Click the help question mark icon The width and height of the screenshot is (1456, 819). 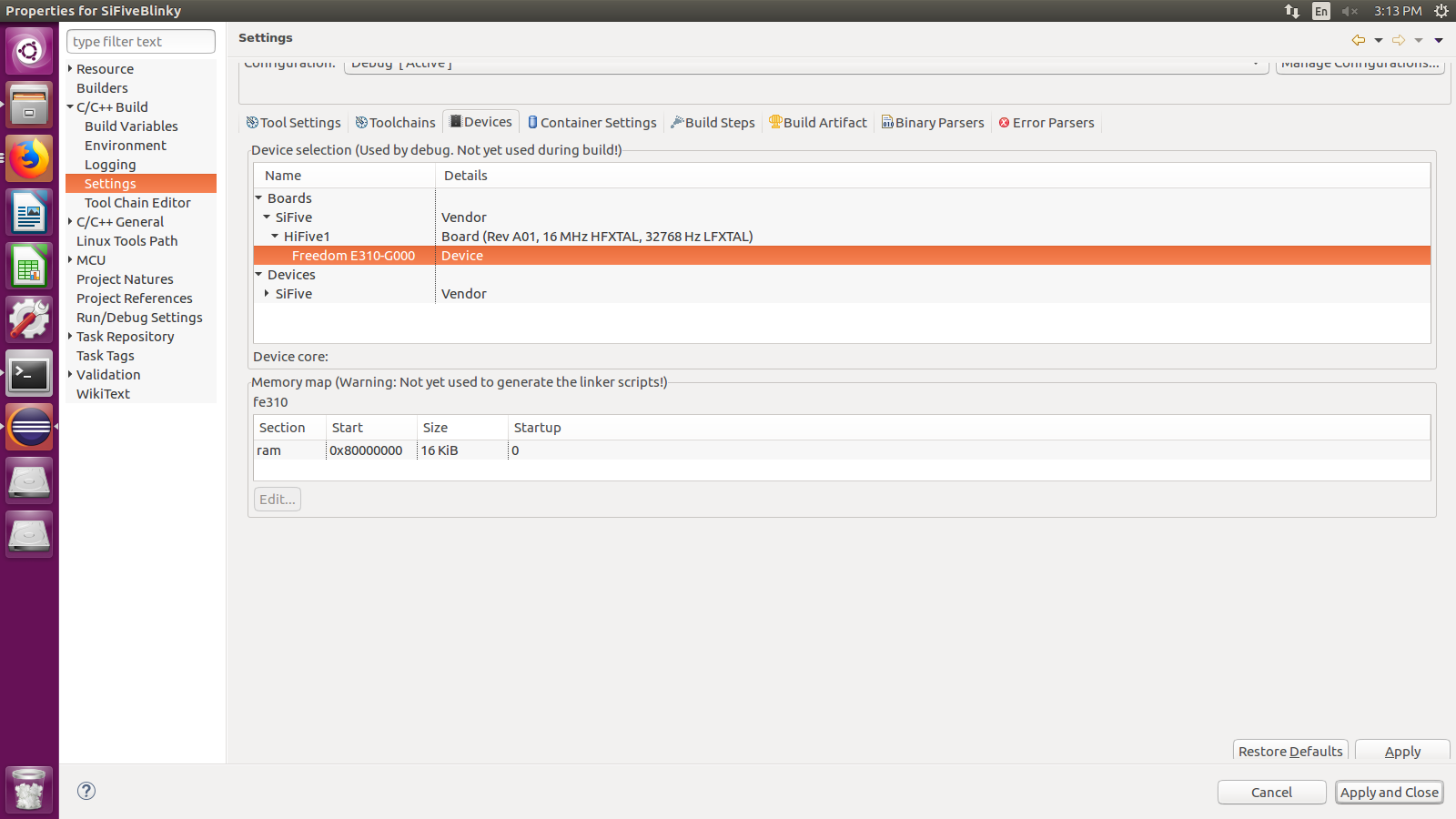pyautogui.click(x=86, y=791)
